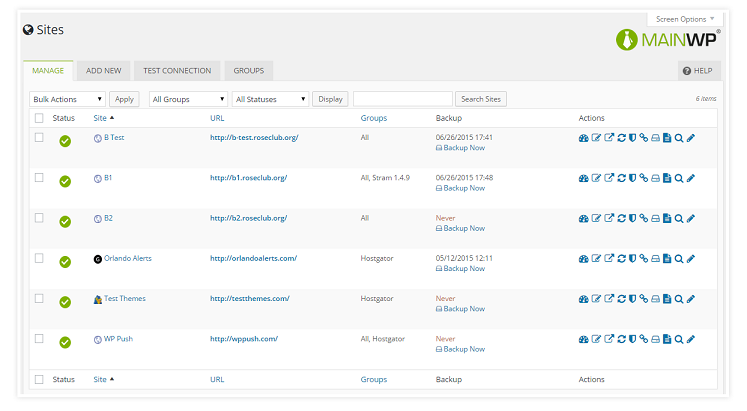Click the magnifier icon for B2
The width and height of the screenshot is (747, 411).
[679, 219]
